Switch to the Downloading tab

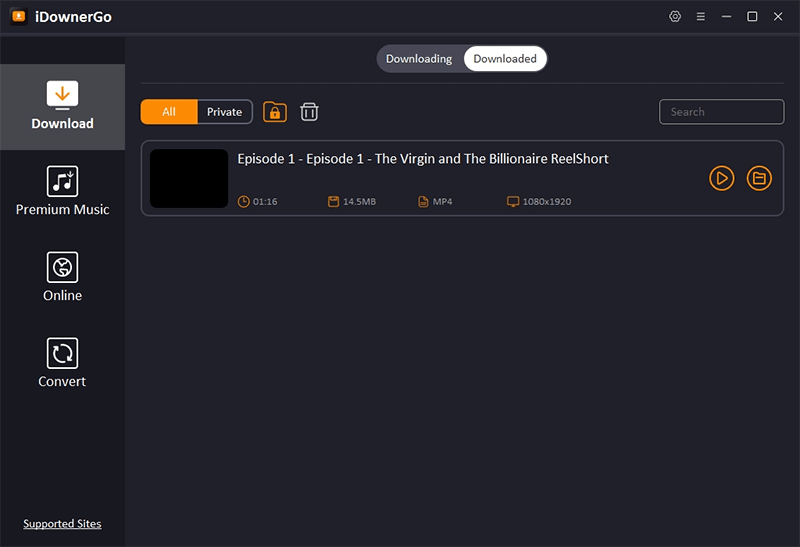pos(419,59)
